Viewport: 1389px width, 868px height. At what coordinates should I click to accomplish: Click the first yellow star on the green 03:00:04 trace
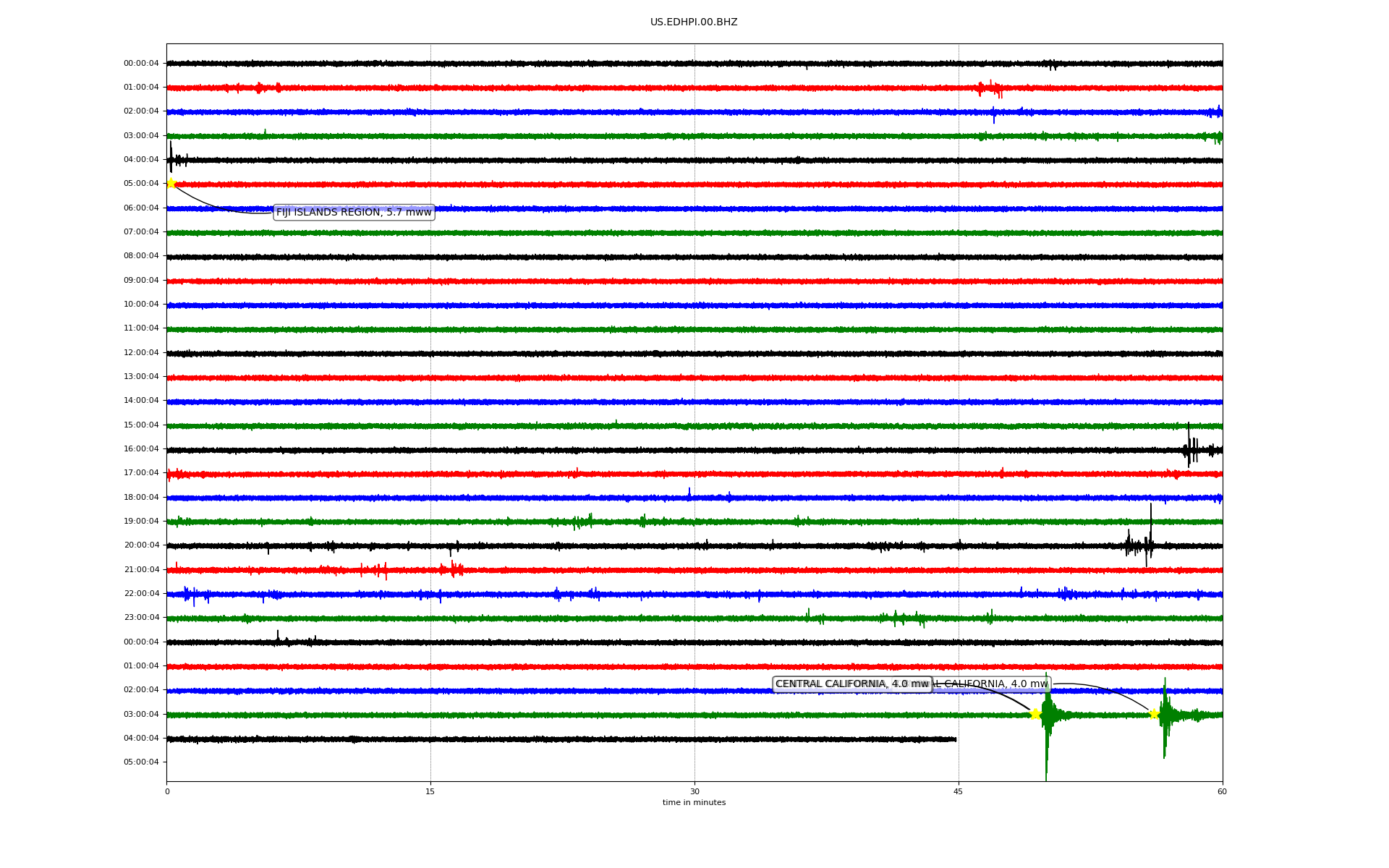pyautogui.click(x=1035, y=714)
